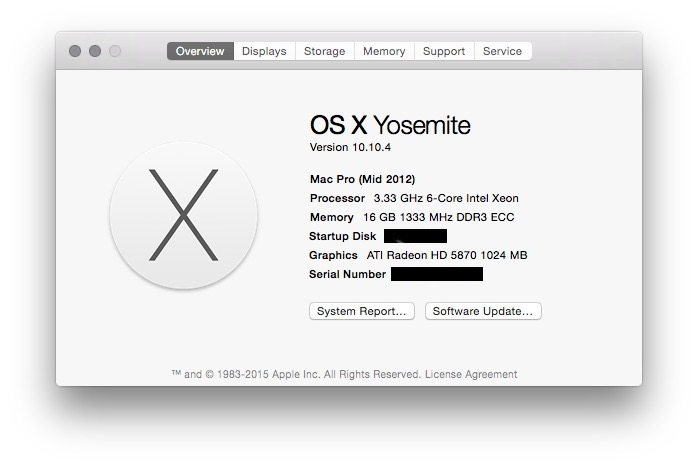Close the About This Mac window
The height and width of the screenshot is (466, 698).
click(75, 51)
